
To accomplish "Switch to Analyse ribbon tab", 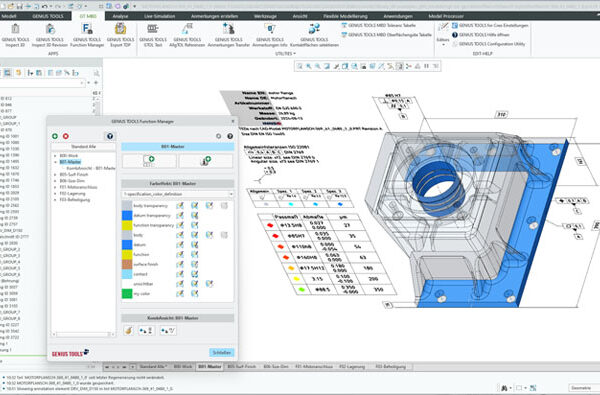I will point(120,16).
